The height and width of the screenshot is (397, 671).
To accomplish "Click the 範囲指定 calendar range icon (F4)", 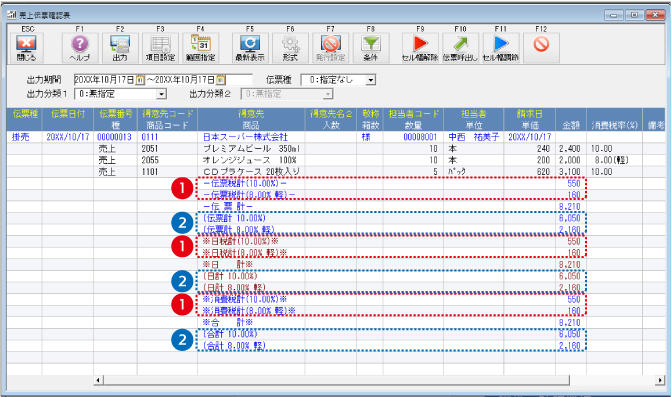I will pyautogui.click(x=201, y=48).
